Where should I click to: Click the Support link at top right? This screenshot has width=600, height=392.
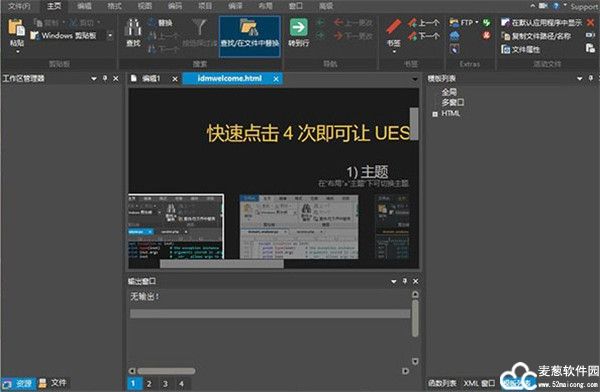585,7
